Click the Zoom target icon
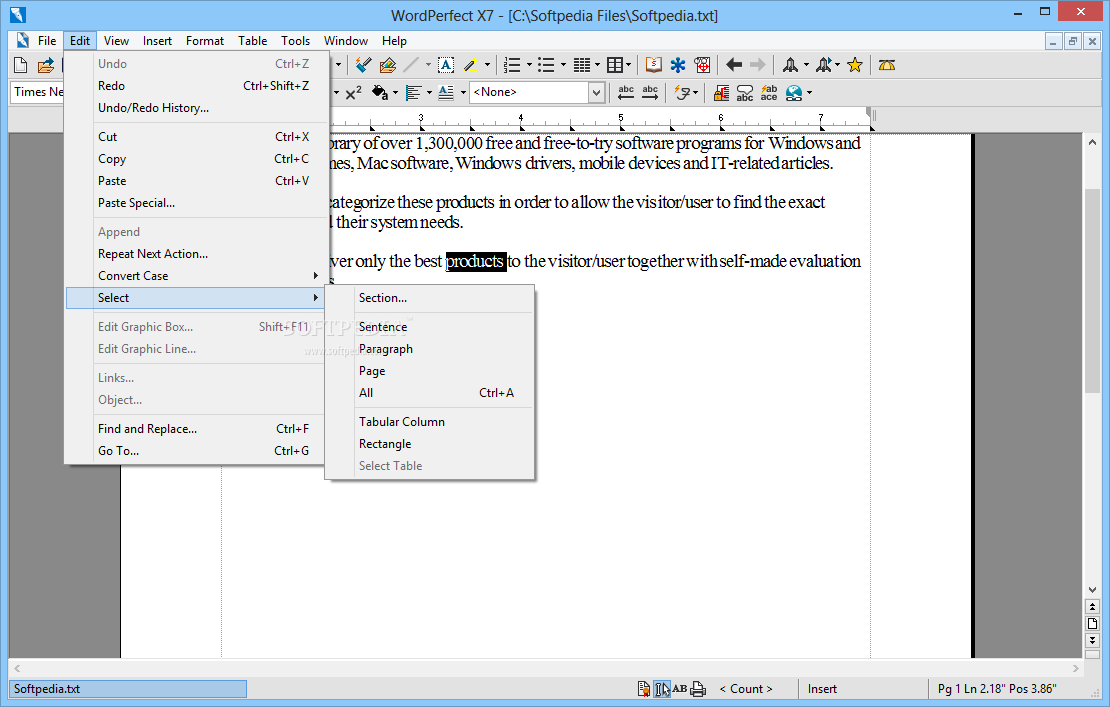Screen dimensions: 1110x707 click(x=702, y=65)
